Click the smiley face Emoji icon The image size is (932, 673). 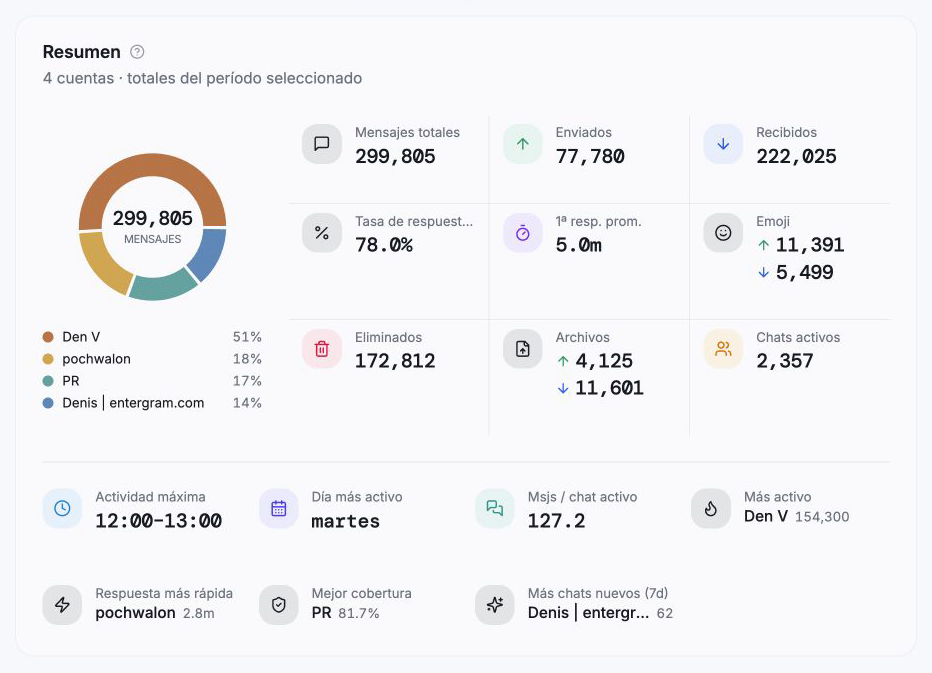[723, 233]
